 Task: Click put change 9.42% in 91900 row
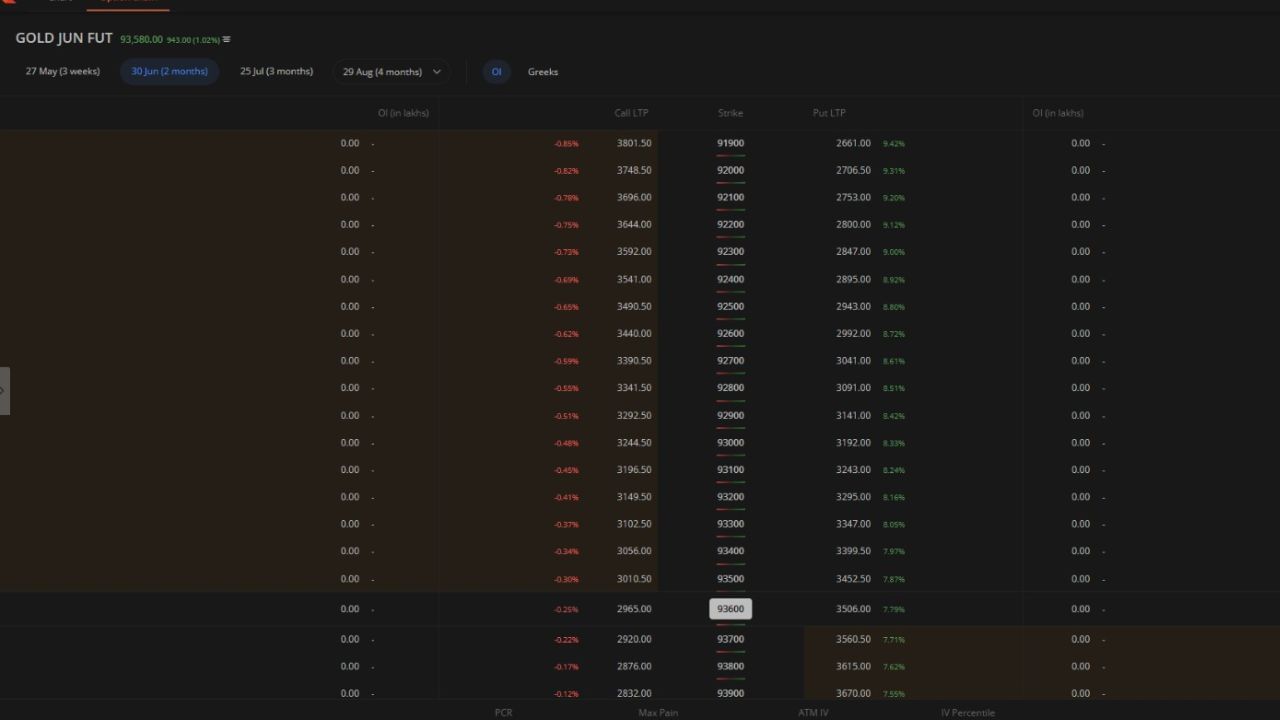click(x=894, y=144)
